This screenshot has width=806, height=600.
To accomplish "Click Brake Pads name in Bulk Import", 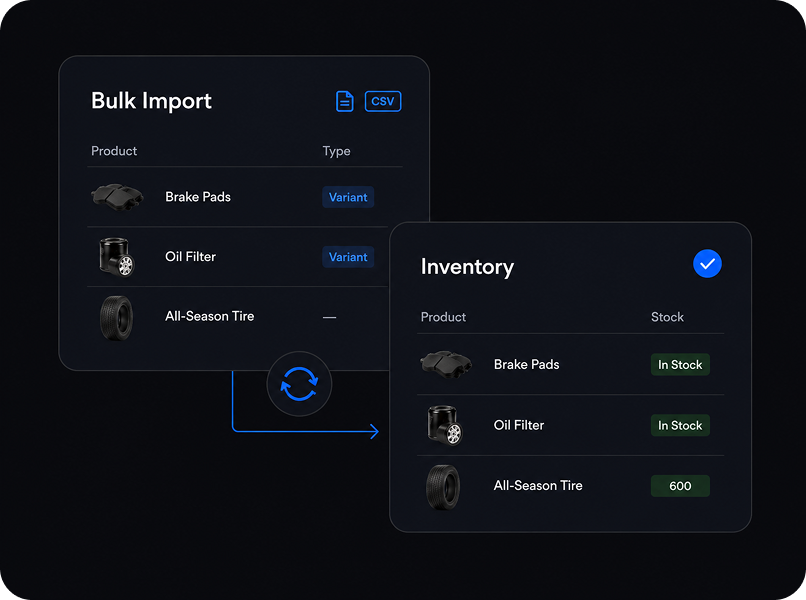I will pos(198,197).
